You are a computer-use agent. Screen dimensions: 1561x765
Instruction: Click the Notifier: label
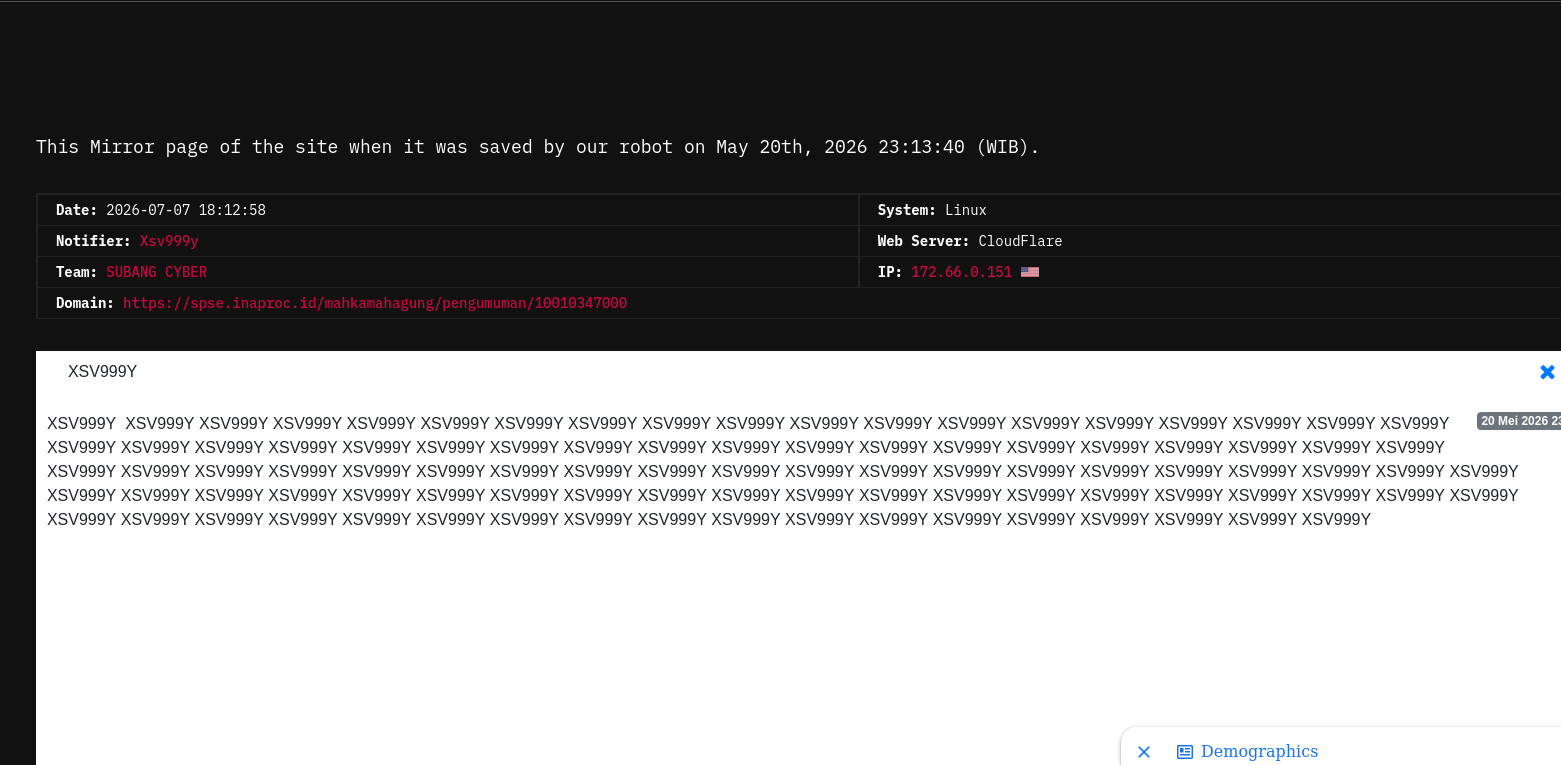[x=93, y=241]
